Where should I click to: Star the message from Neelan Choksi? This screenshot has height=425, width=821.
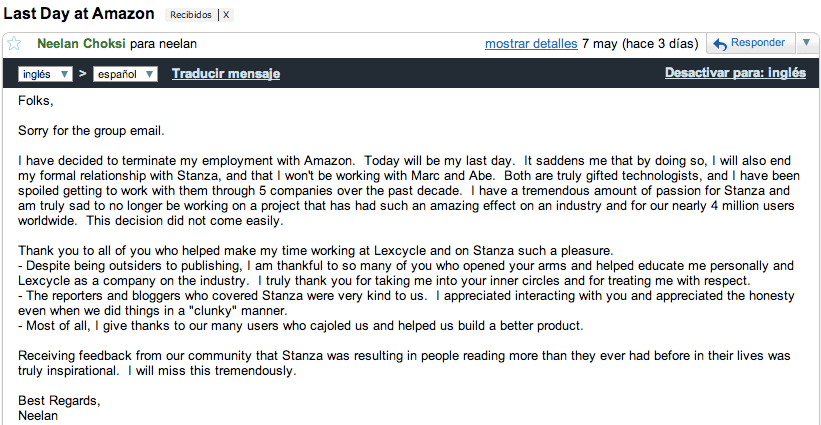14,43
